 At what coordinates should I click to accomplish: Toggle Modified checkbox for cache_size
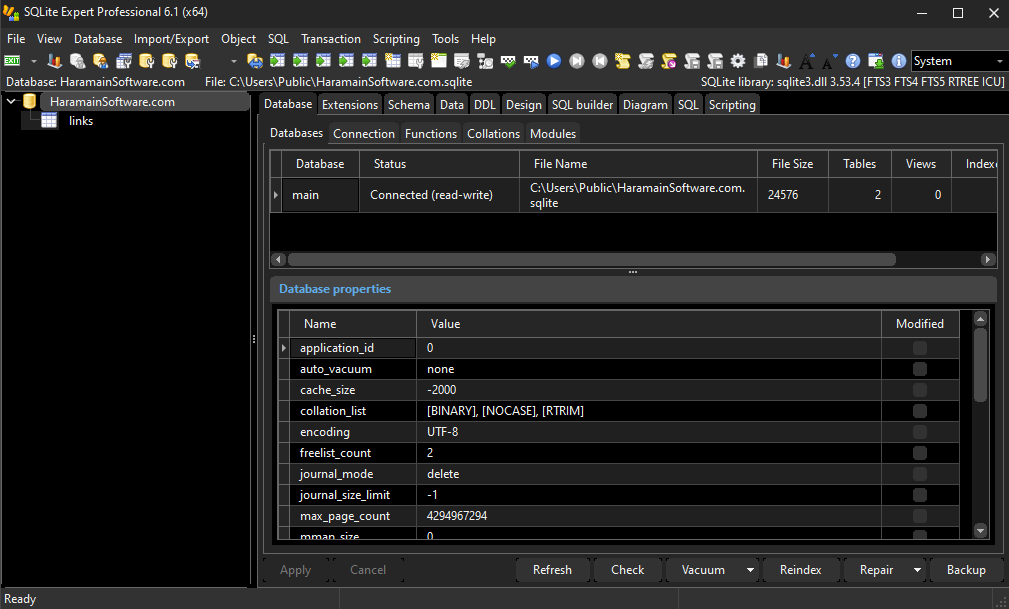tap(920, 390)
